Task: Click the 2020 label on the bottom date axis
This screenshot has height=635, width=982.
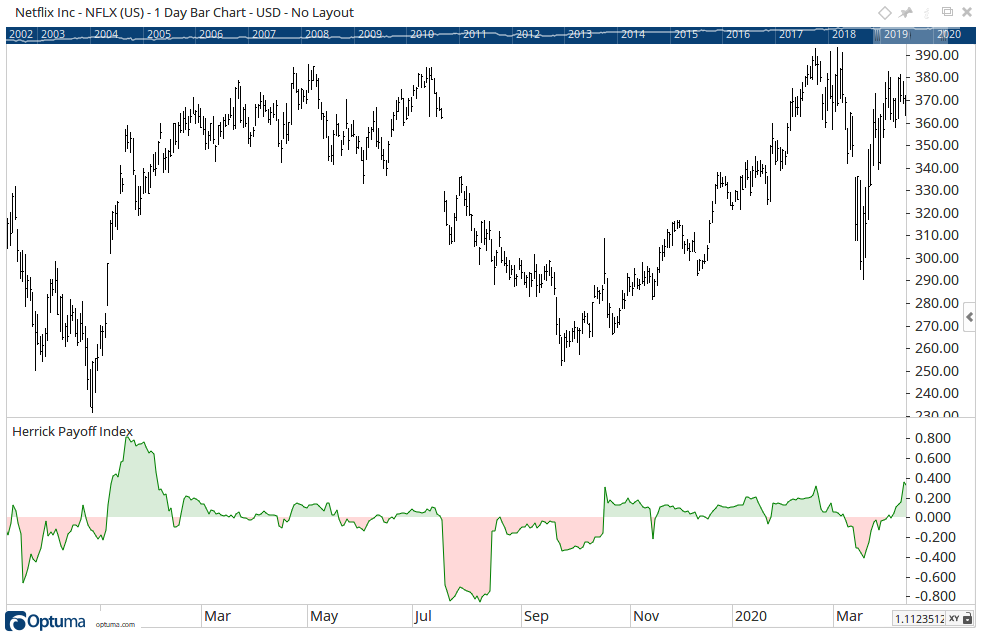Action: point(751,616)
